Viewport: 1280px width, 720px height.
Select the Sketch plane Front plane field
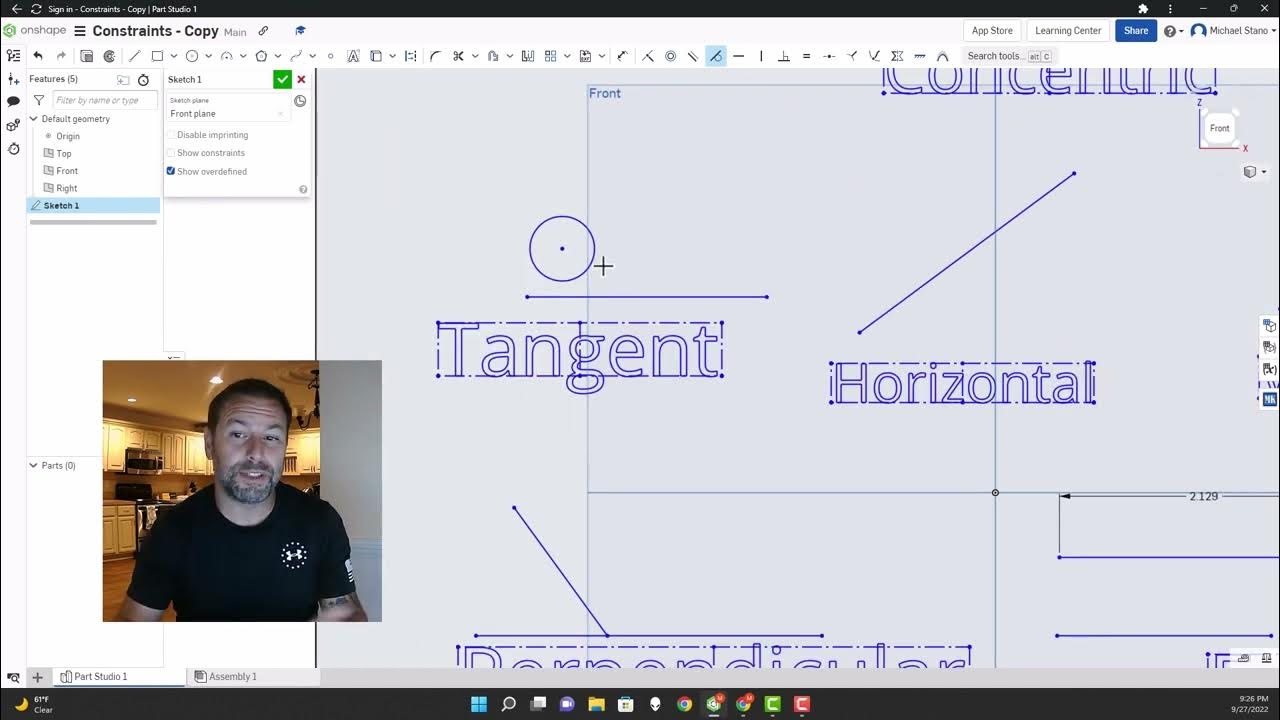(x=228, y=108)
